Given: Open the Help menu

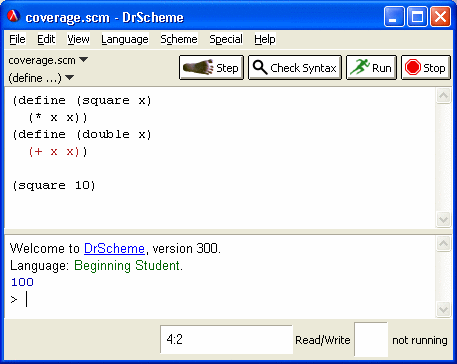Looking at the screenshot, I should click(265, 39).
